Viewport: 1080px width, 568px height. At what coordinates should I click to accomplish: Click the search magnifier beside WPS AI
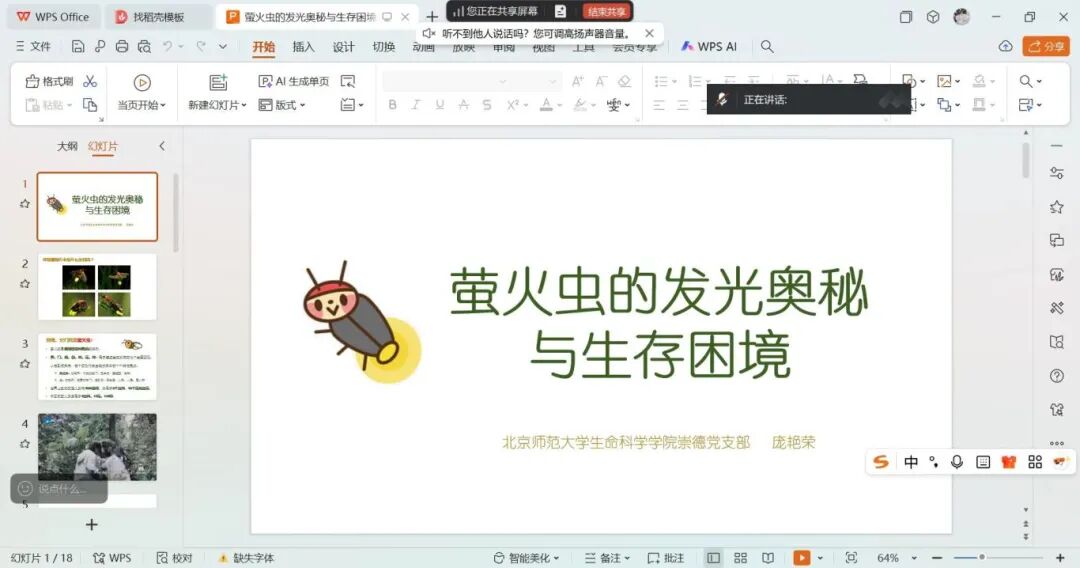coord(767,47)
